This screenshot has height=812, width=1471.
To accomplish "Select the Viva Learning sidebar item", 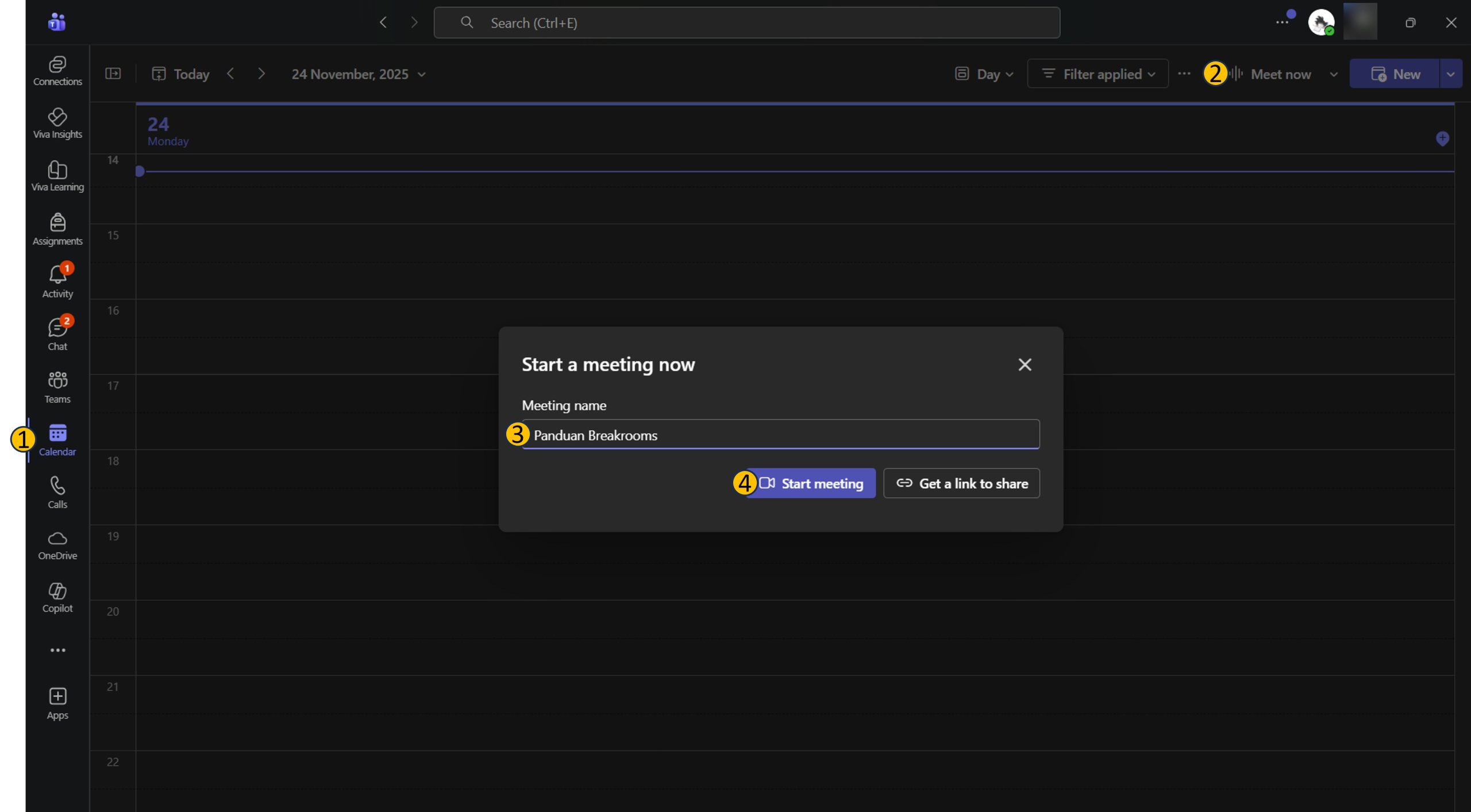I will click(57, 176).
